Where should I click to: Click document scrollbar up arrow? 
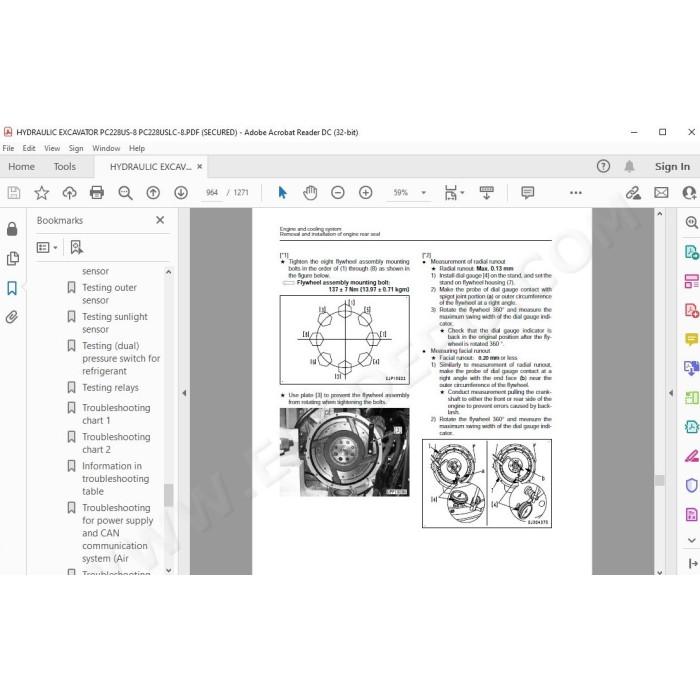click(x=660, y=214)
